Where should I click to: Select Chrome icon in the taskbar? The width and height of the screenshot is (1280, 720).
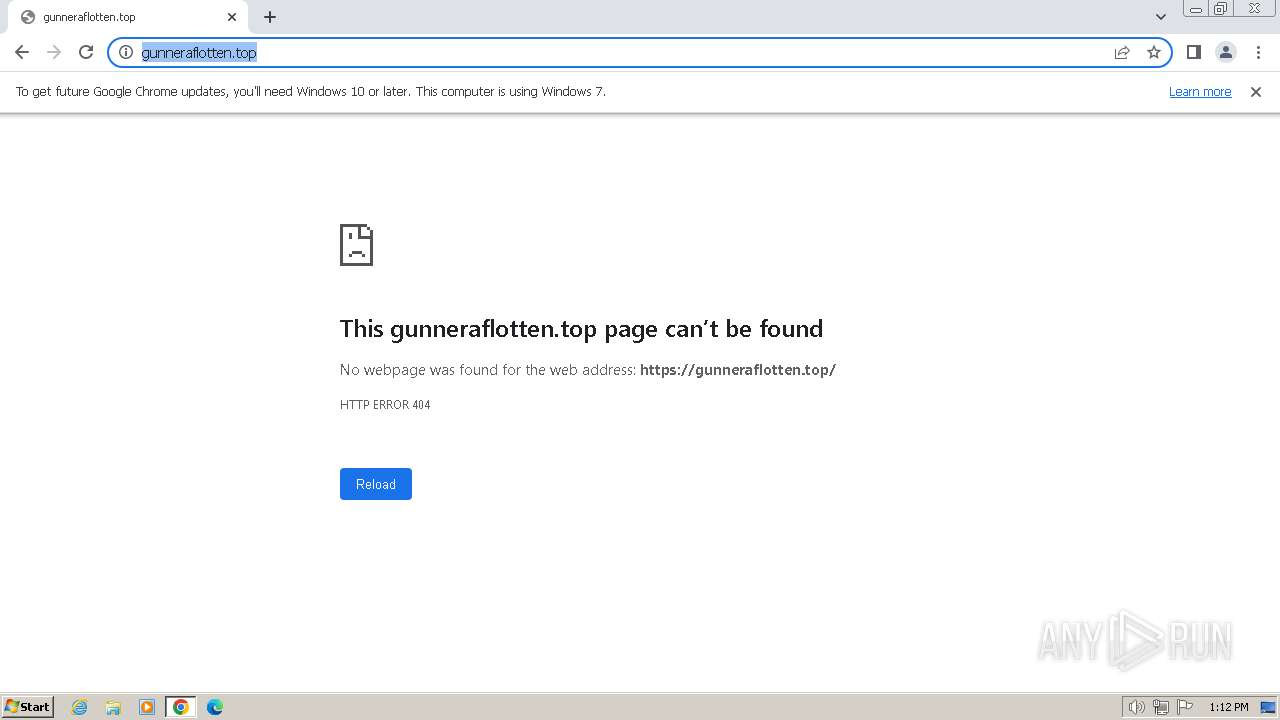tap(181, 707)
